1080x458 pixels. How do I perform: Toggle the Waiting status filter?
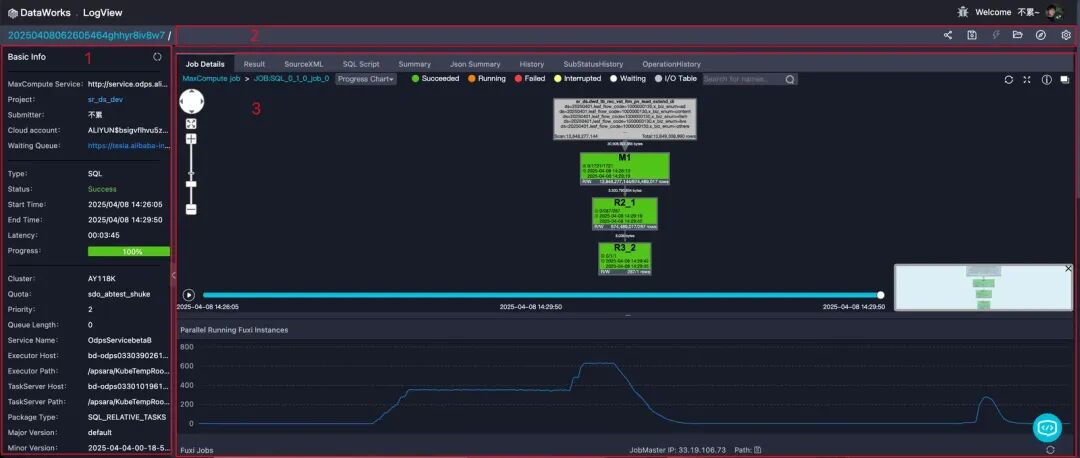coord(627,79)
